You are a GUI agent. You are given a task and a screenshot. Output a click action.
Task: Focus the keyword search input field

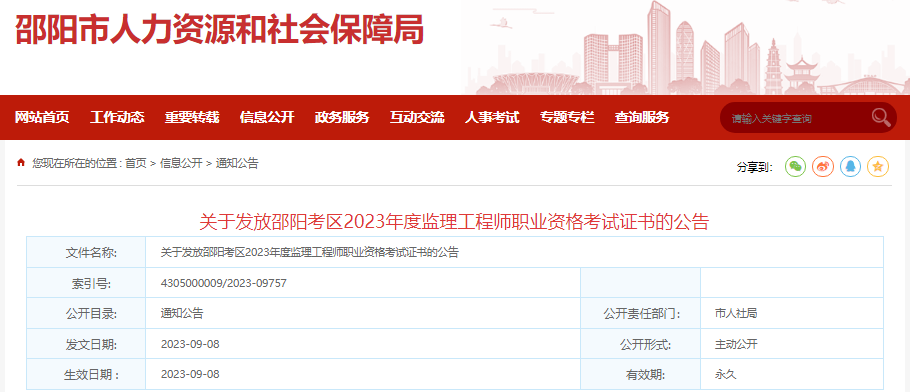point(798,118)
